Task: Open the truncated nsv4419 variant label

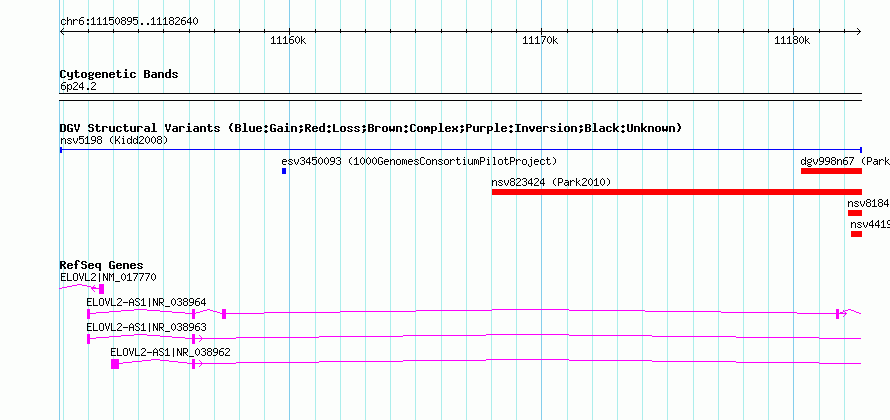Action: click(870, 224)
